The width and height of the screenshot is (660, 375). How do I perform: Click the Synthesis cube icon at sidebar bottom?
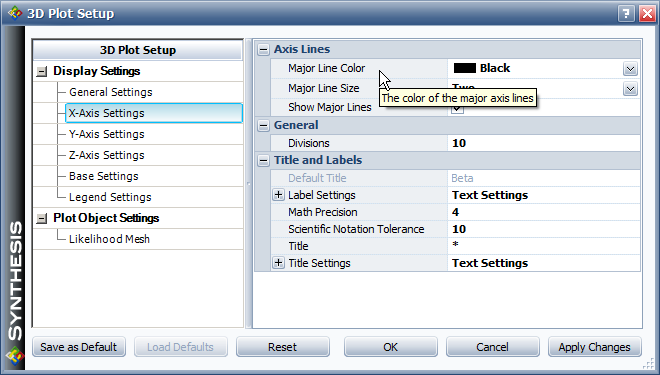tap(15, 356)
